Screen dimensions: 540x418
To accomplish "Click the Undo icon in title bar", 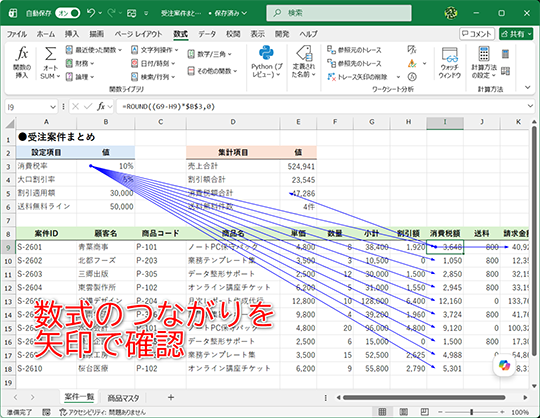I will (91, 13).
